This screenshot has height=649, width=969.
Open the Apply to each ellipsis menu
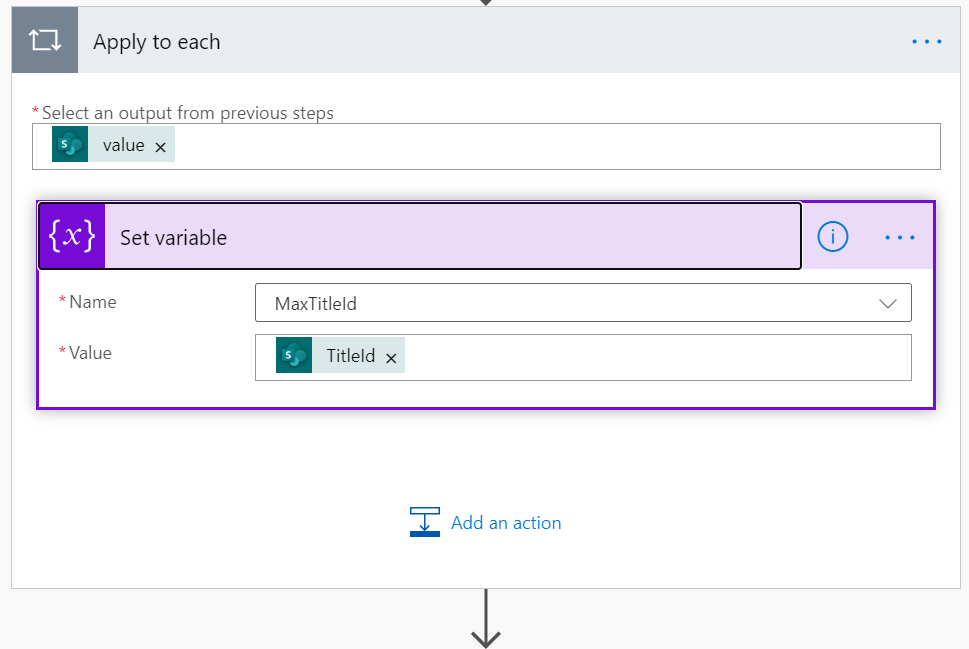[926, 42]
